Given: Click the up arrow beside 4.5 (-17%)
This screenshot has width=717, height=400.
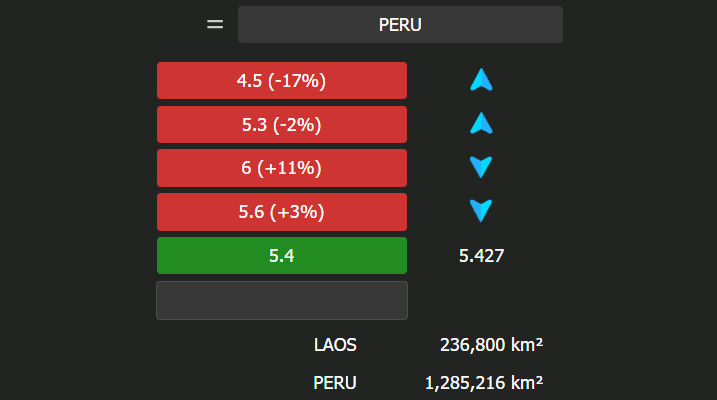Looking at the screenshot, I should pyautogui.click(x=482, y=81).
